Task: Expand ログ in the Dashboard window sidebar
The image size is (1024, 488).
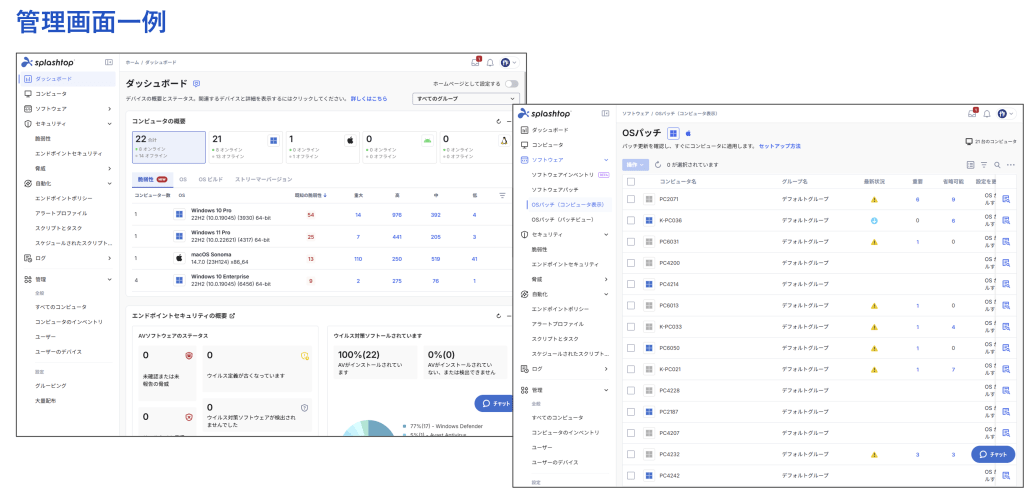Action: (110, 258)
